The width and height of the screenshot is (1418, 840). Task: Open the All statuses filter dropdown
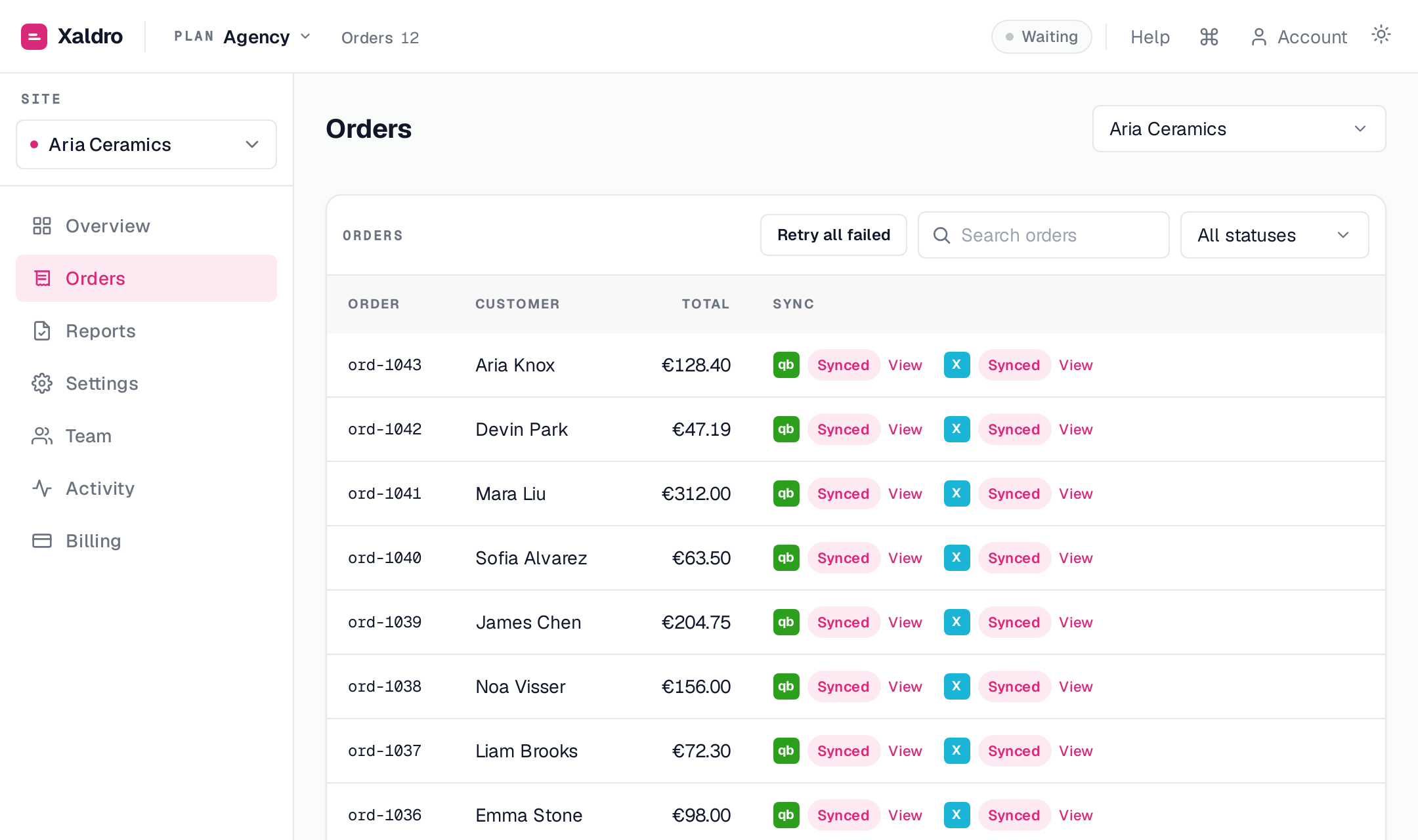tap(1274, 235)
